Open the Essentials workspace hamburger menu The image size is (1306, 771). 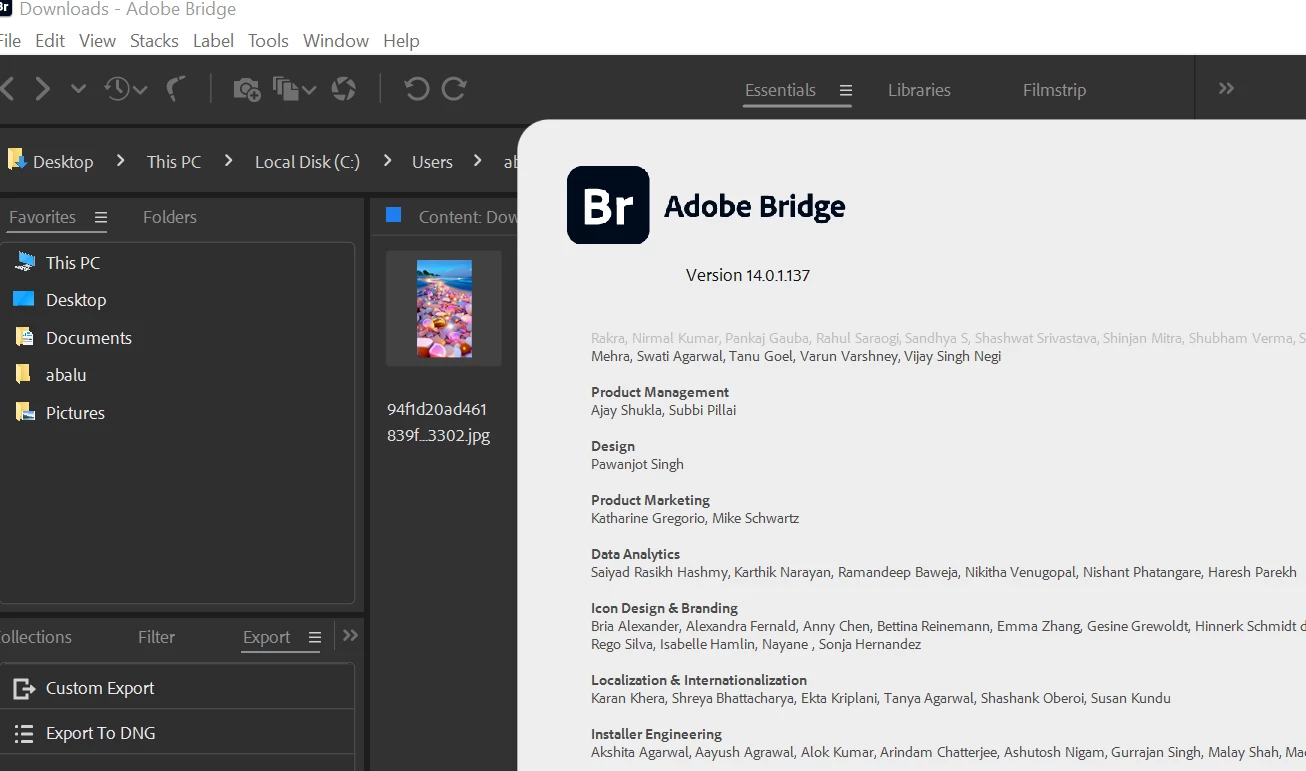[846, 90]
